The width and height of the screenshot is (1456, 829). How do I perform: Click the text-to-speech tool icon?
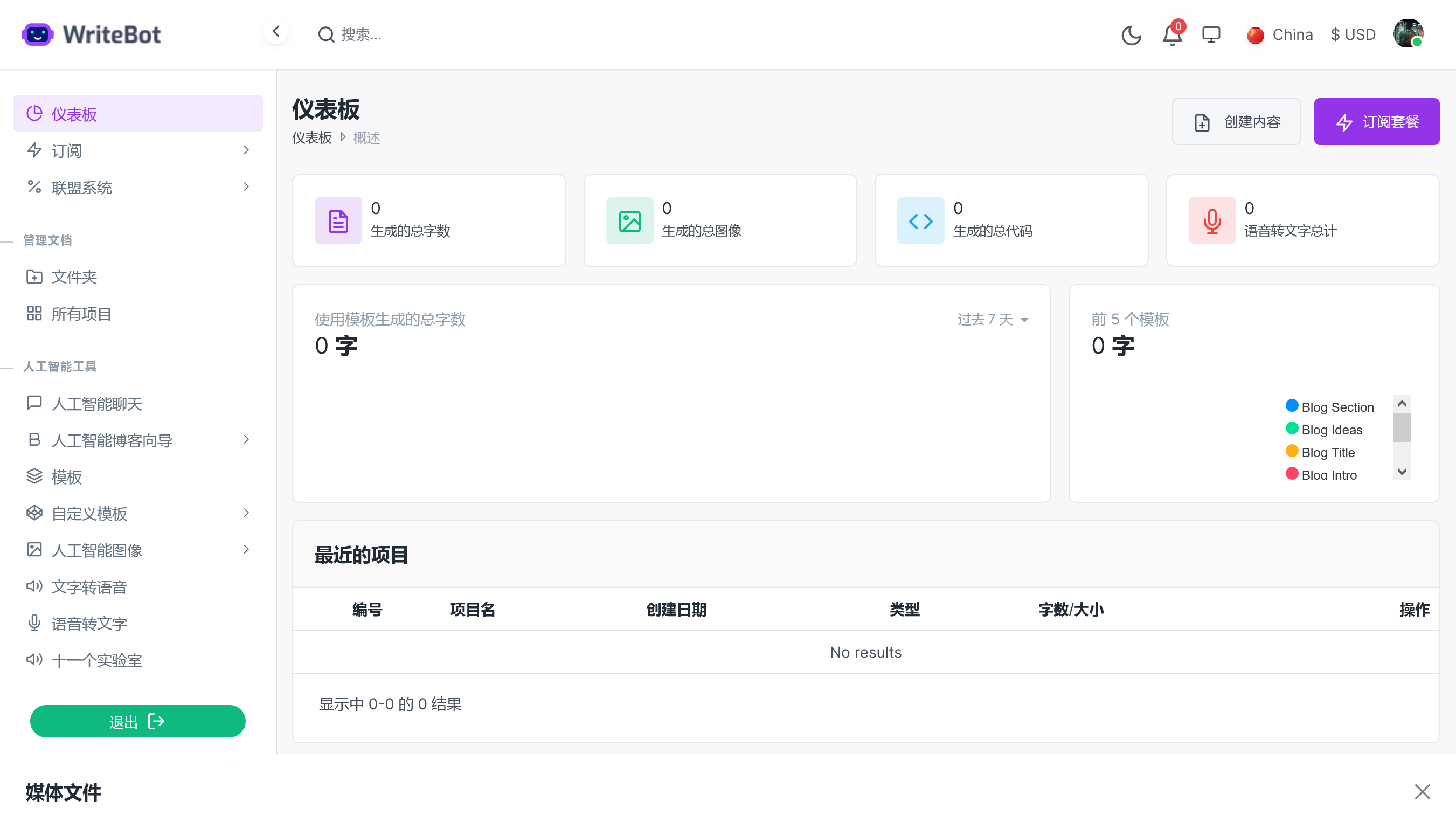click(35, 587)
